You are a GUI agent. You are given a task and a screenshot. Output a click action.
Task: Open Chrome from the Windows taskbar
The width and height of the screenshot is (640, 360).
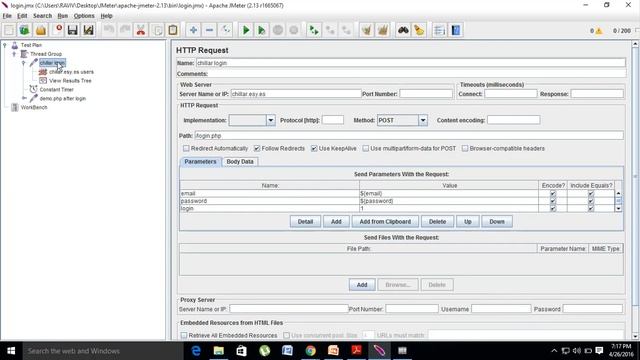(x=310, y=351)
